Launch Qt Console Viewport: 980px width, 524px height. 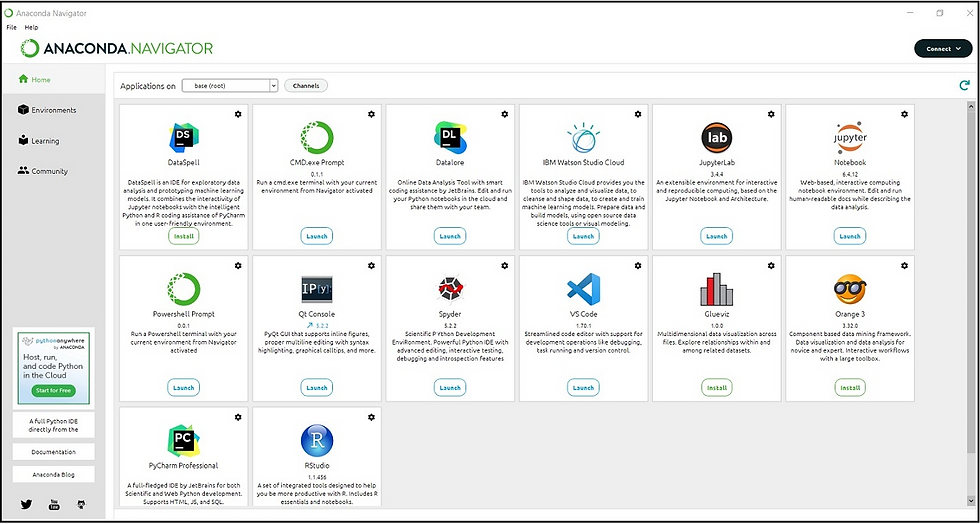tap(317, 388)
